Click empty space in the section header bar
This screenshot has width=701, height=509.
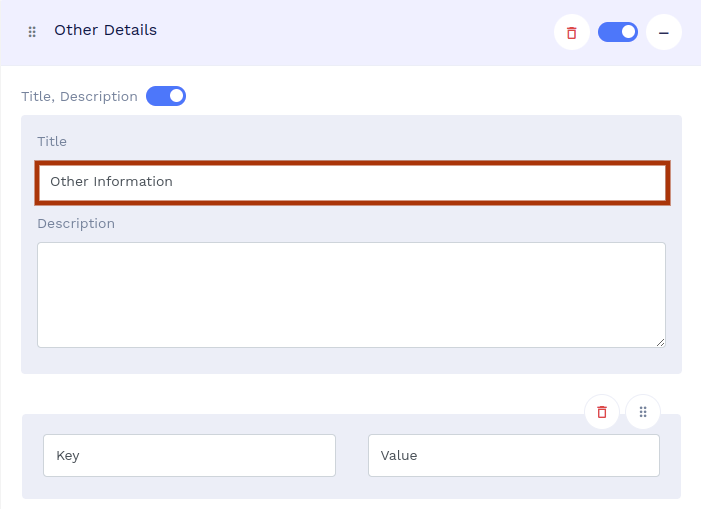[350, 32]
